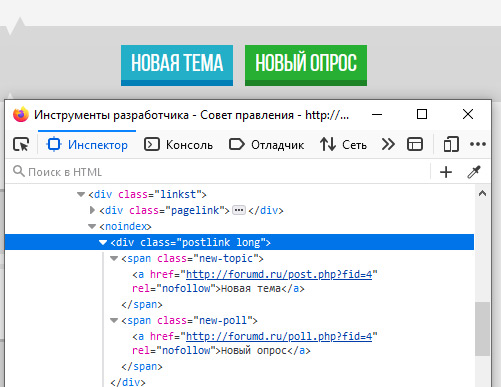This screenshot has width=501, height=387.
Task: Click the markup panel scrollbar thumb
Action: (x=482, y=329)
